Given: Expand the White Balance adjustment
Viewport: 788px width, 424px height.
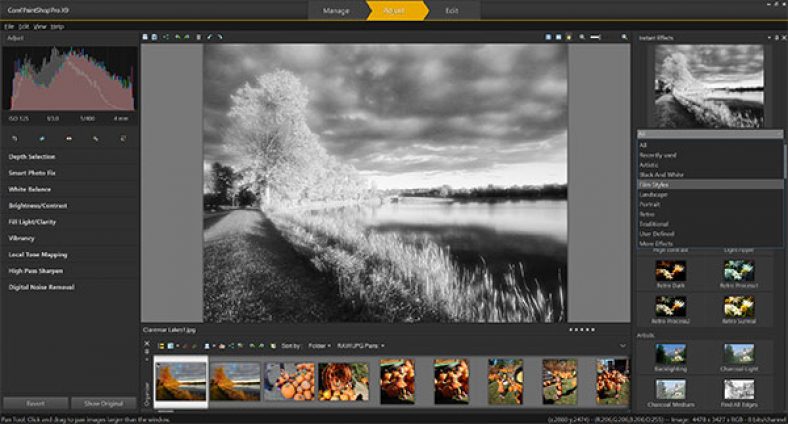Looking at the screenshot, I should point(31,189).
